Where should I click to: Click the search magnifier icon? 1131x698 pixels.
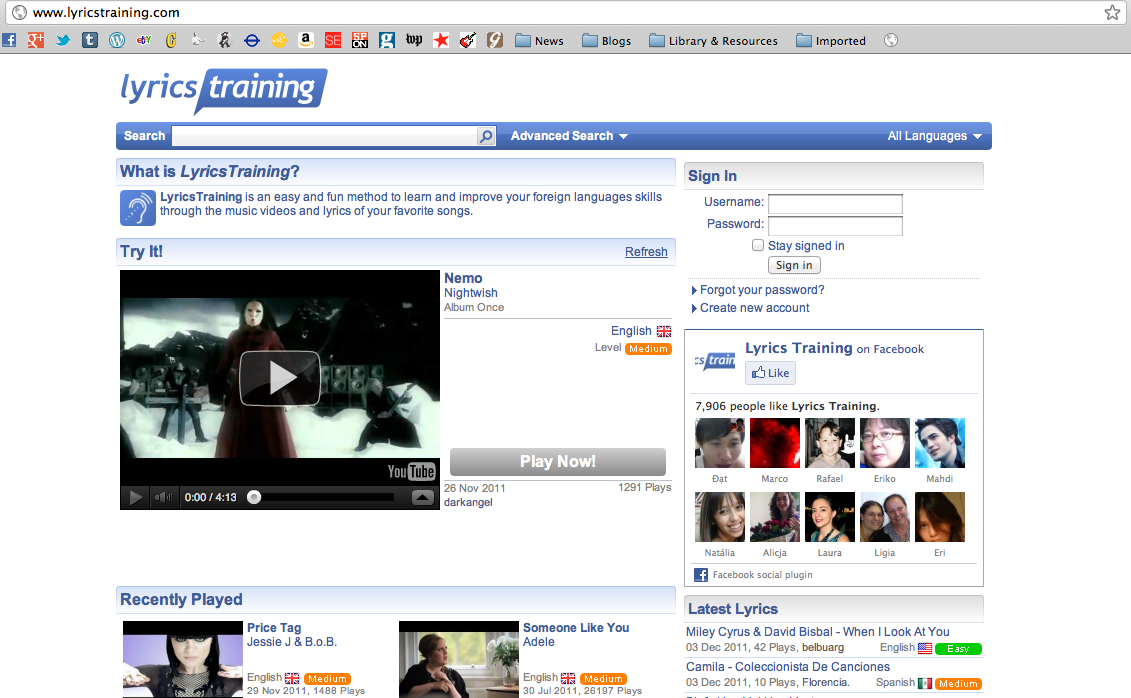(x=486, y=136)
